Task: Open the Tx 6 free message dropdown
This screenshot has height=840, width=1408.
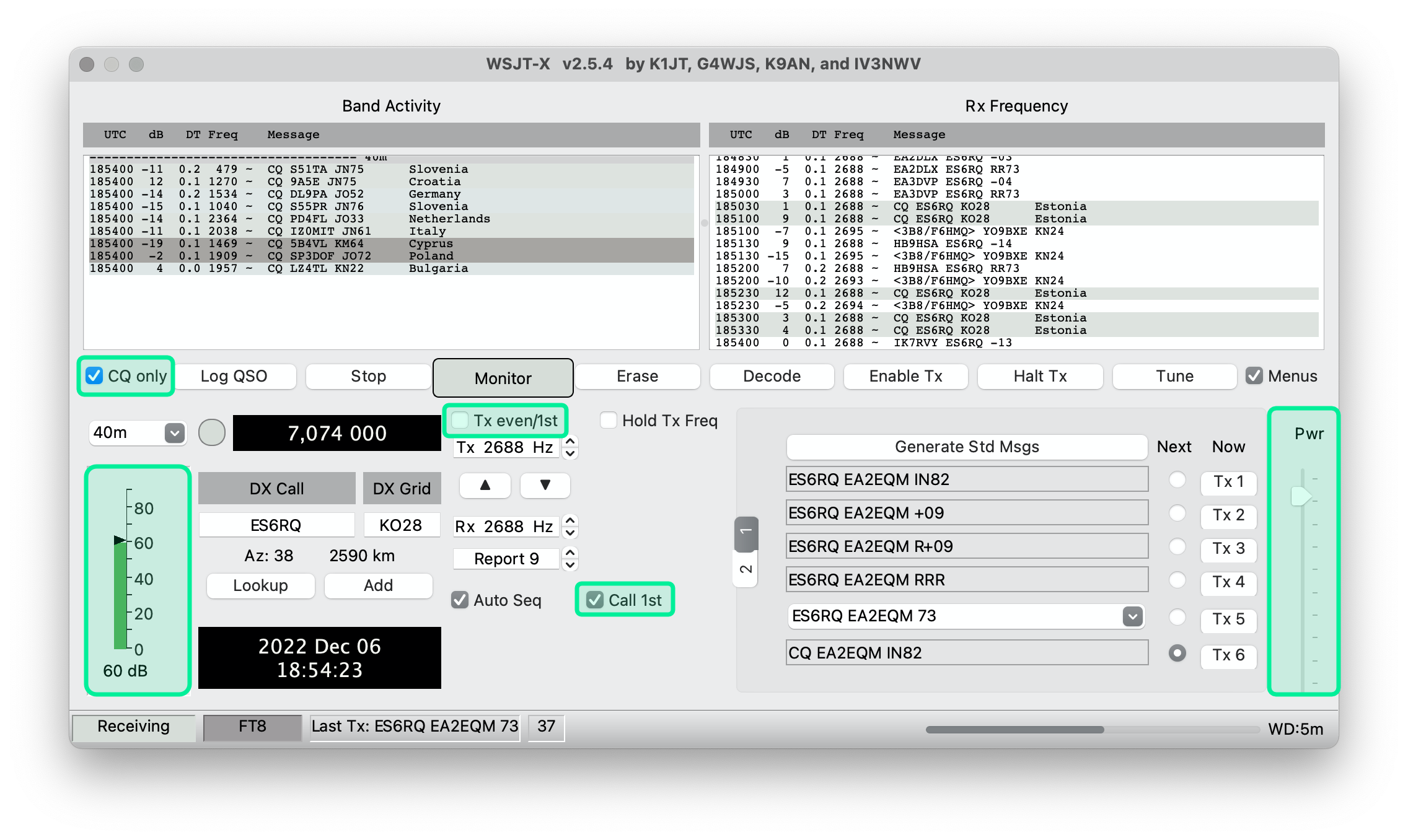Action: pyautogui.click(x=1132, y=616)
